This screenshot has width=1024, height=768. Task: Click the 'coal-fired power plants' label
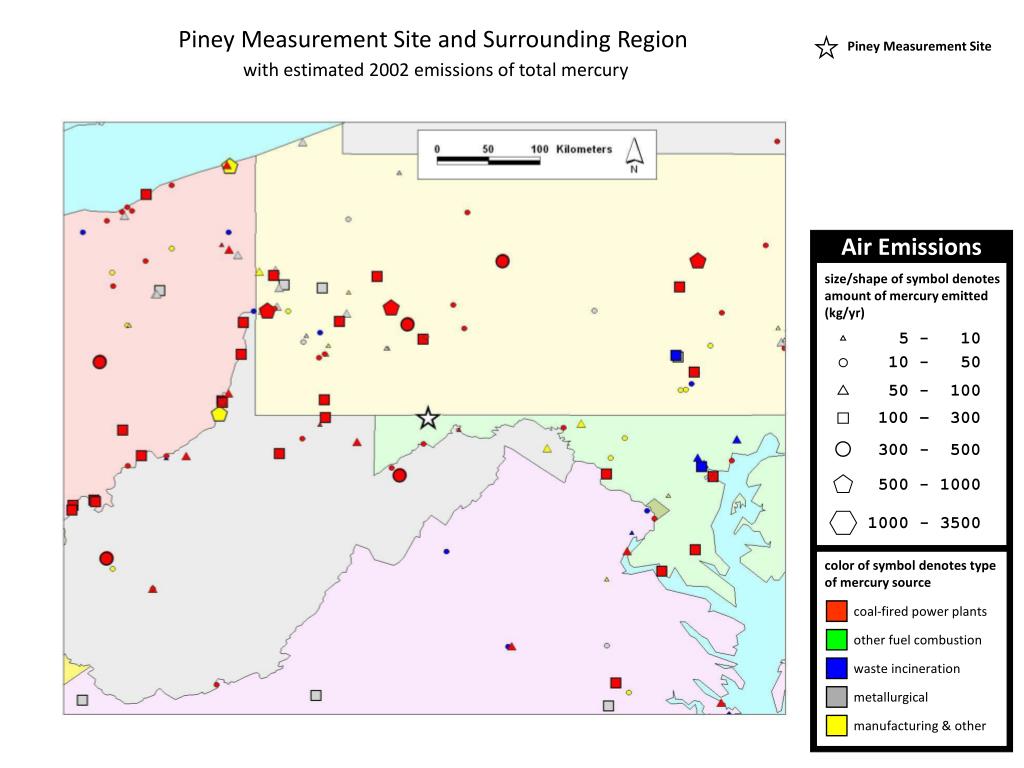(920, 612)
